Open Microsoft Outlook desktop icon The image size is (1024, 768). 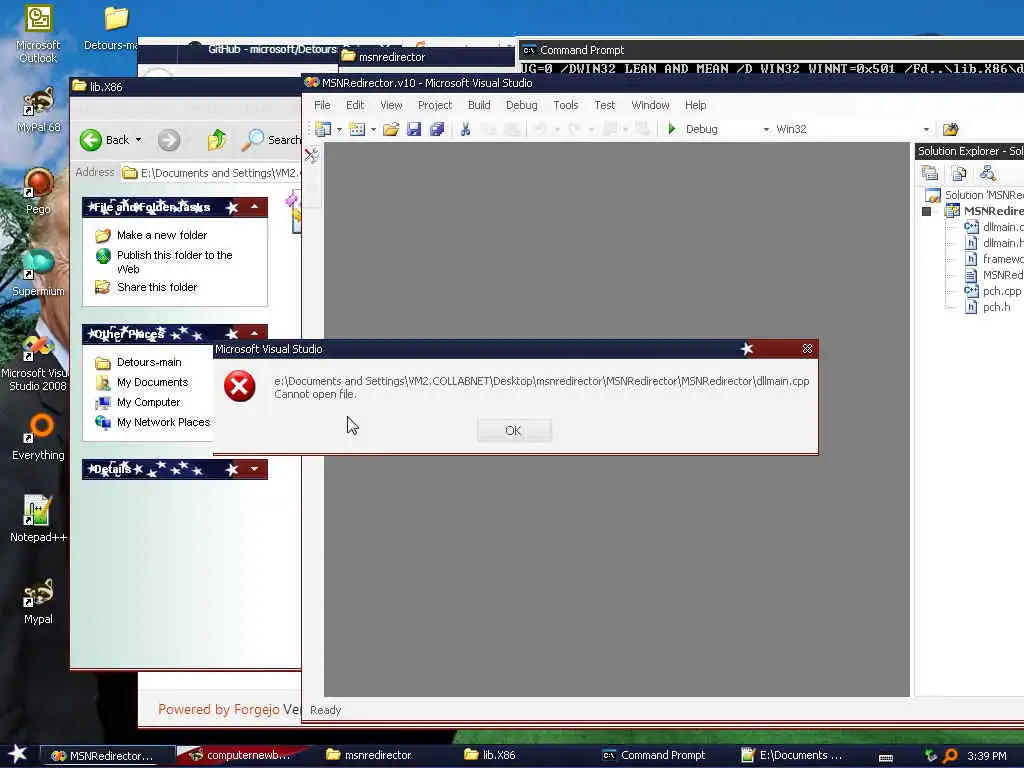pyautogui.click(x=38, y=34)
